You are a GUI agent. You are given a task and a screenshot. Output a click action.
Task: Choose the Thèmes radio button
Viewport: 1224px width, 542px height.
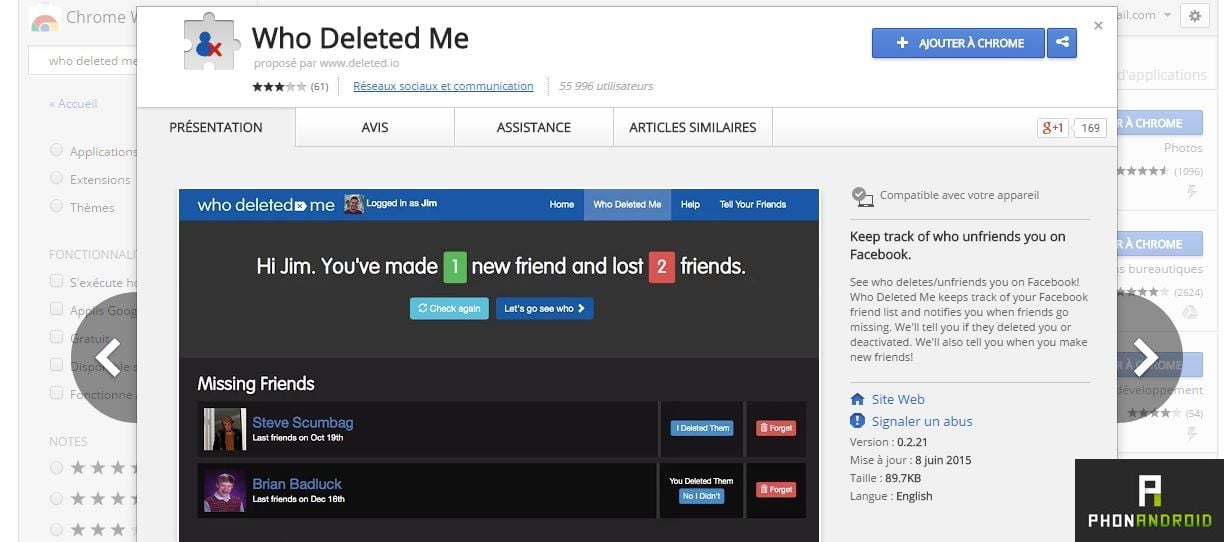click(57, 207)
